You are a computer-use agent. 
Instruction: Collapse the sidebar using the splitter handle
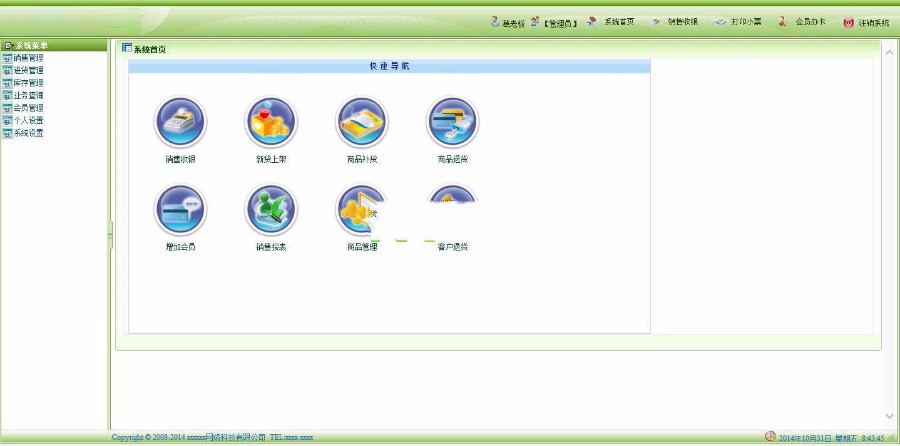click(x=110, y=235)
